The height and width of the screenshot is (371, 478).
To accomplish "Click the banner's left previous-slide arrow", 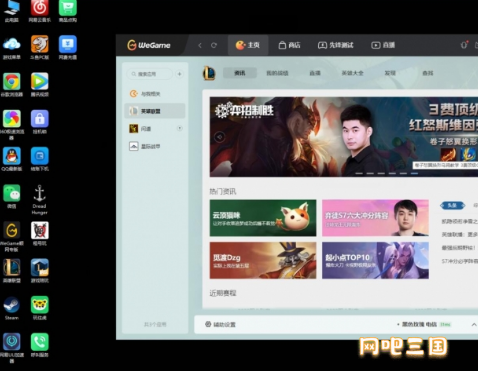I will [x=219, y=137].
